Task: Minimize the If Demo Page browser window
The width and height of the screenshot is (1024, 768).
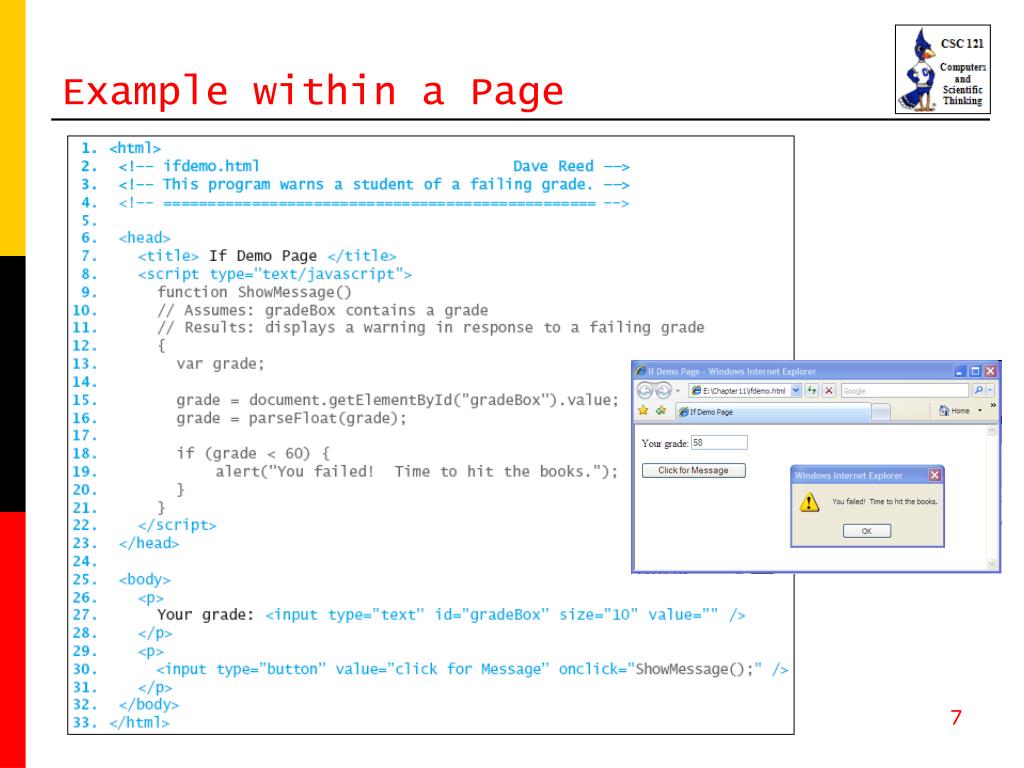Action: (959, 371)
